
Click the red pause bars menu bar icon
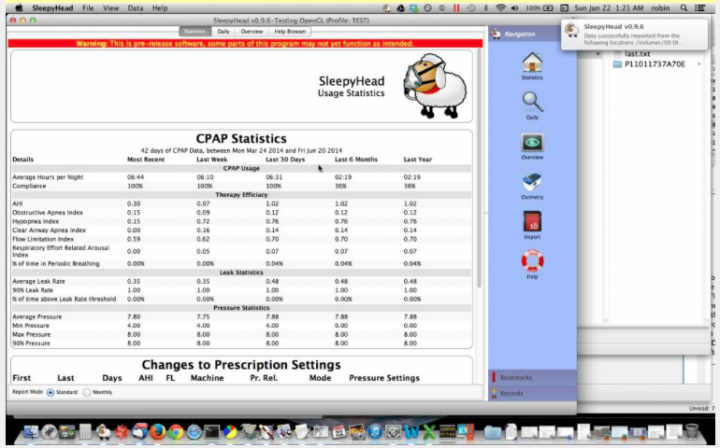pos(456,8)
